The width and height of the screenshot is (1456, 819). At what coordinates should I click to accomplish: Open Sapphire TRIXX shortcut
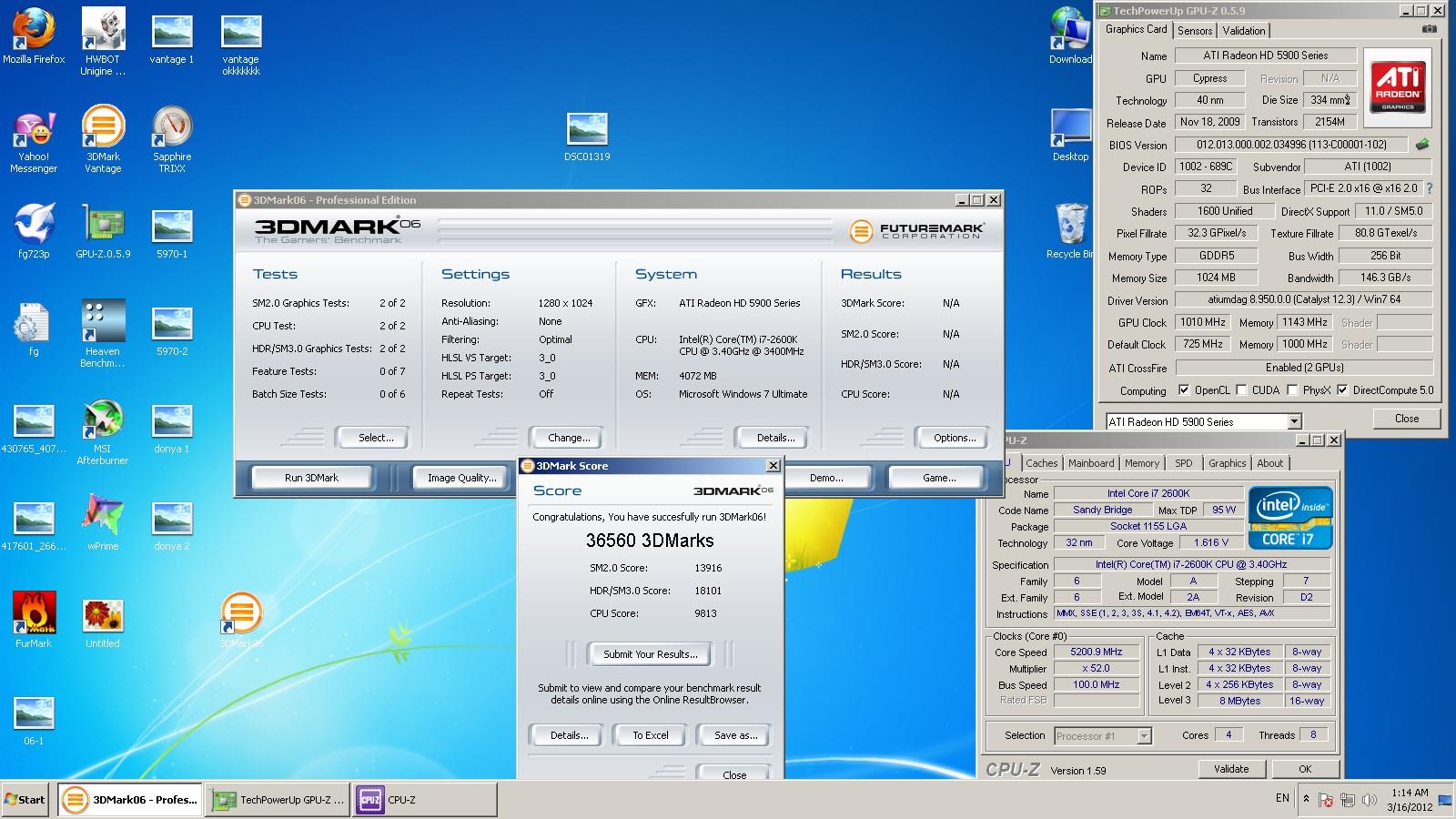point(172,140)
